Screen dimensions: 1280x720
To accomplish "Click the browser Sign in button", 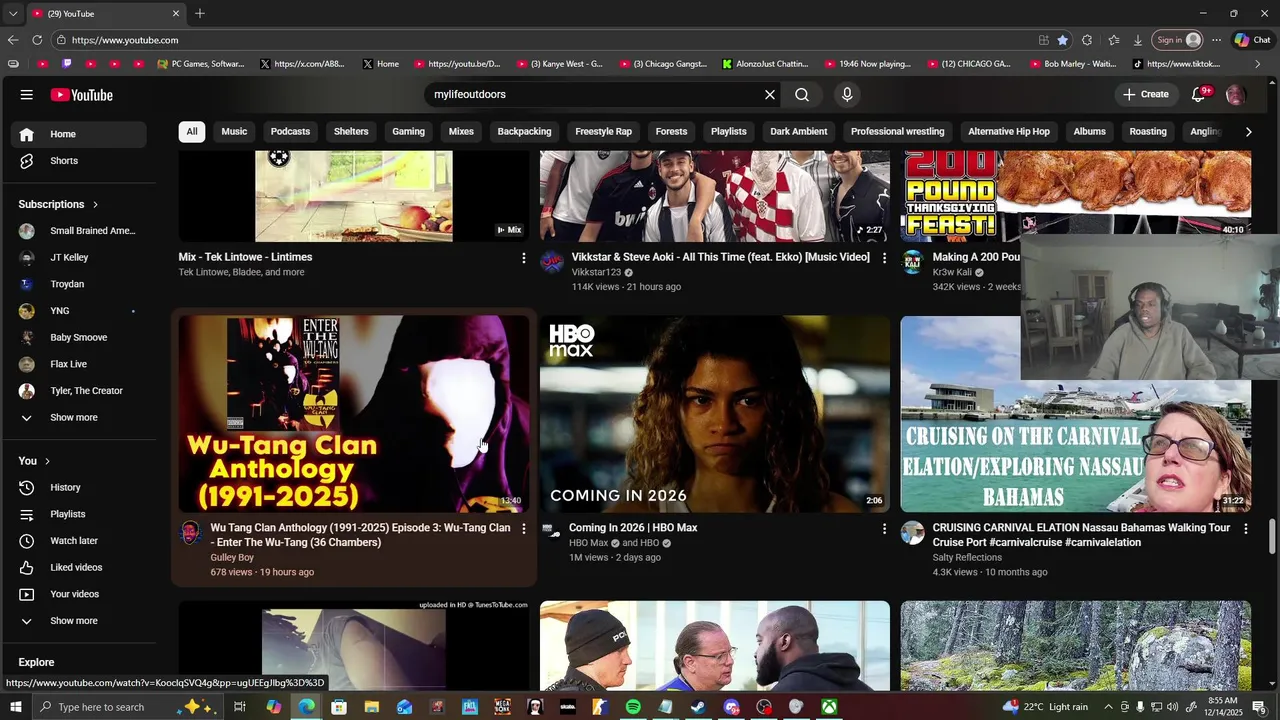I will 1178,40.
